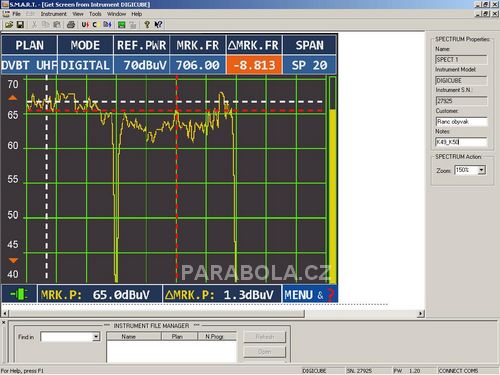Screen dimensions: 500x375
Task: Click the Open file toolbar icon
Action: (9, 25)
